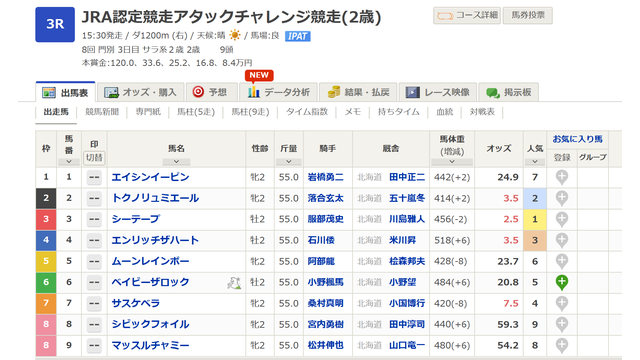Viewport: 640px width, 360px height.
Task: Select the 馬柱(5走) sub-tab
Action: point(196,112)
